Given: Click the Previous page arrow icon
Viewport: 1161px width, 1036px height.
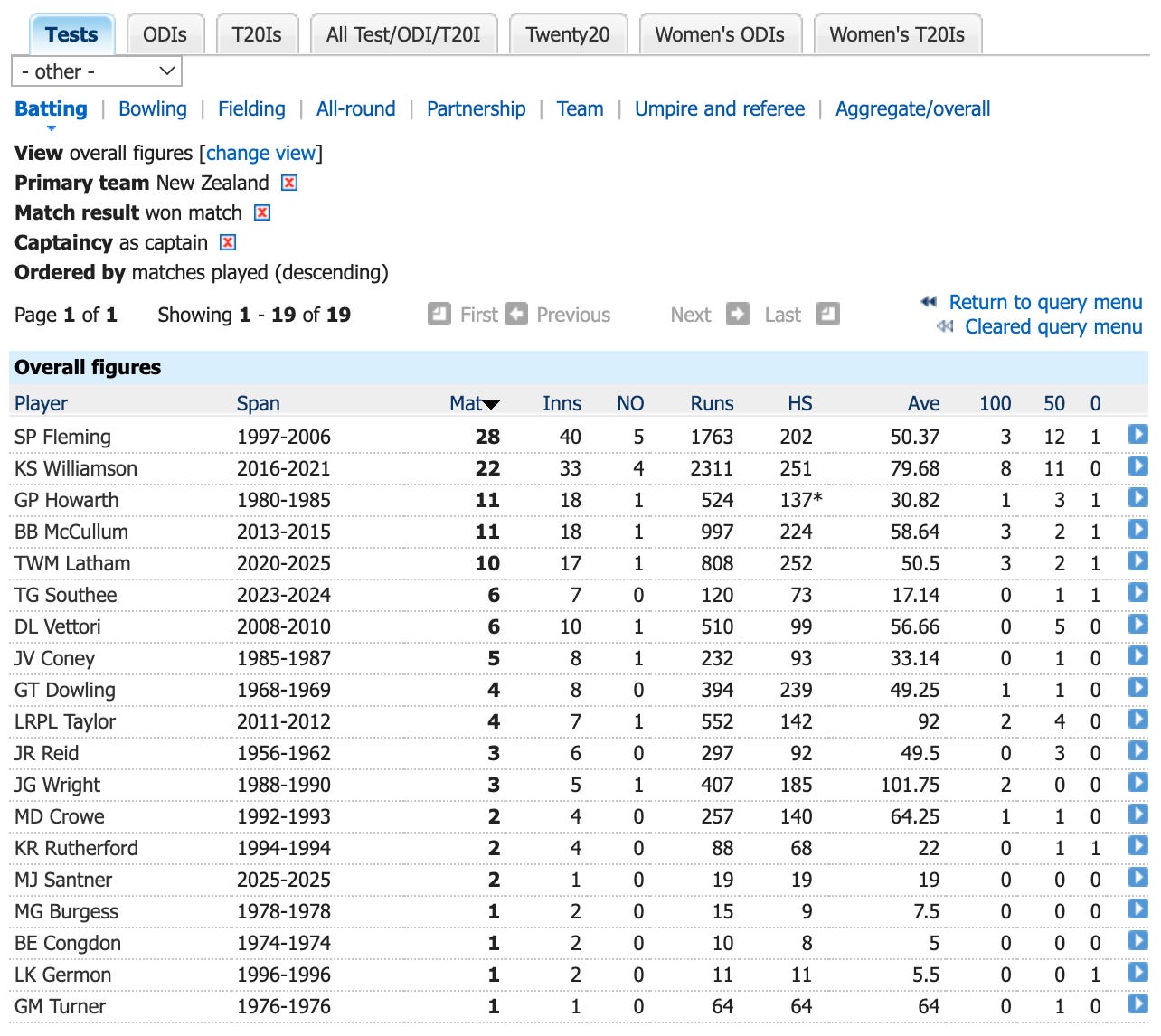Looking at the screenshot, I should (516, 314).
